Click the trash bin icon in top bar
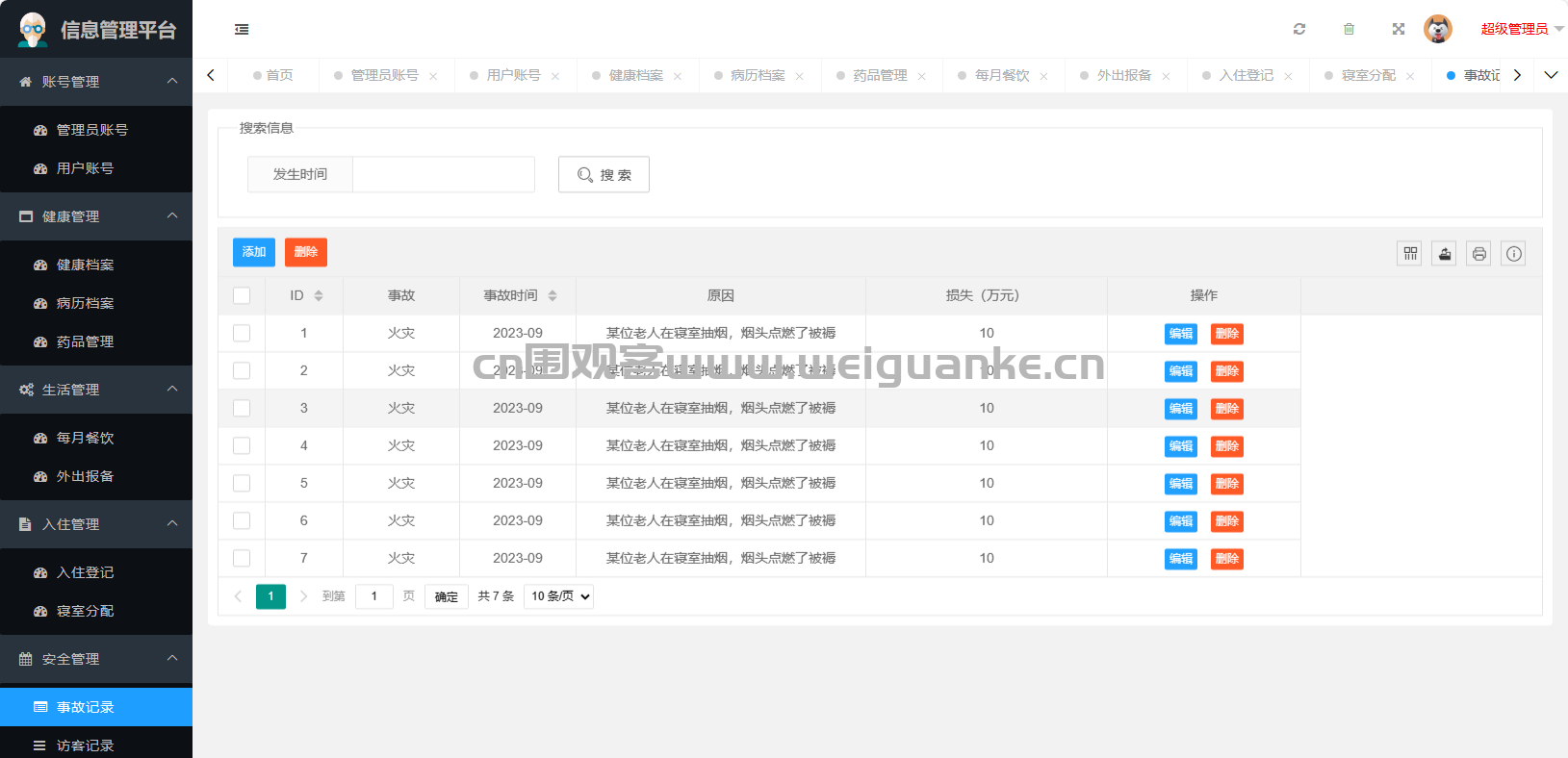 pos(1349,29)
